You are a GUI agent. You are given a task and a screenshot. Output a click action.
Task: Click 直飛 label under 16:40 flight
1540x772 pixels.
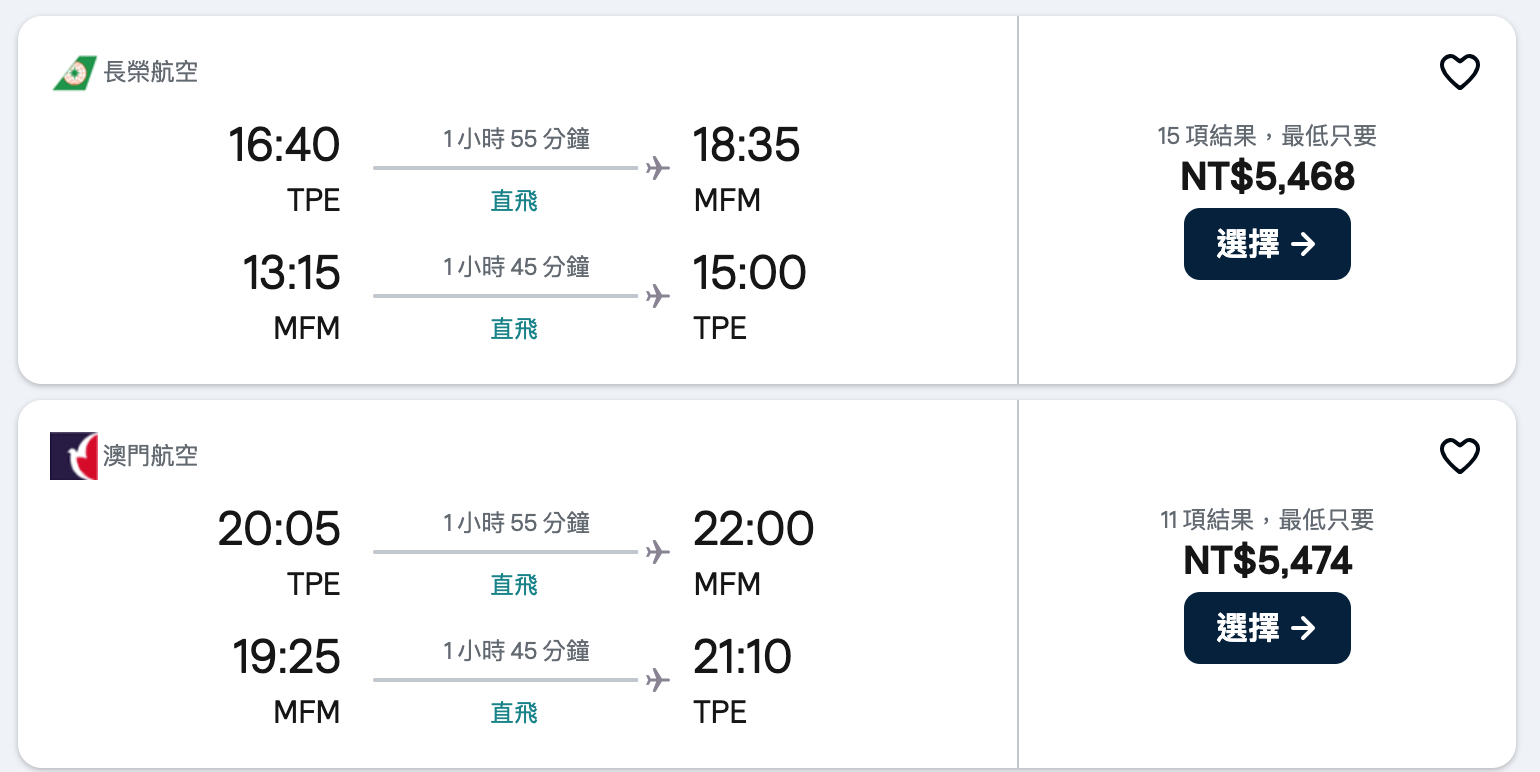tap(514, 201)
